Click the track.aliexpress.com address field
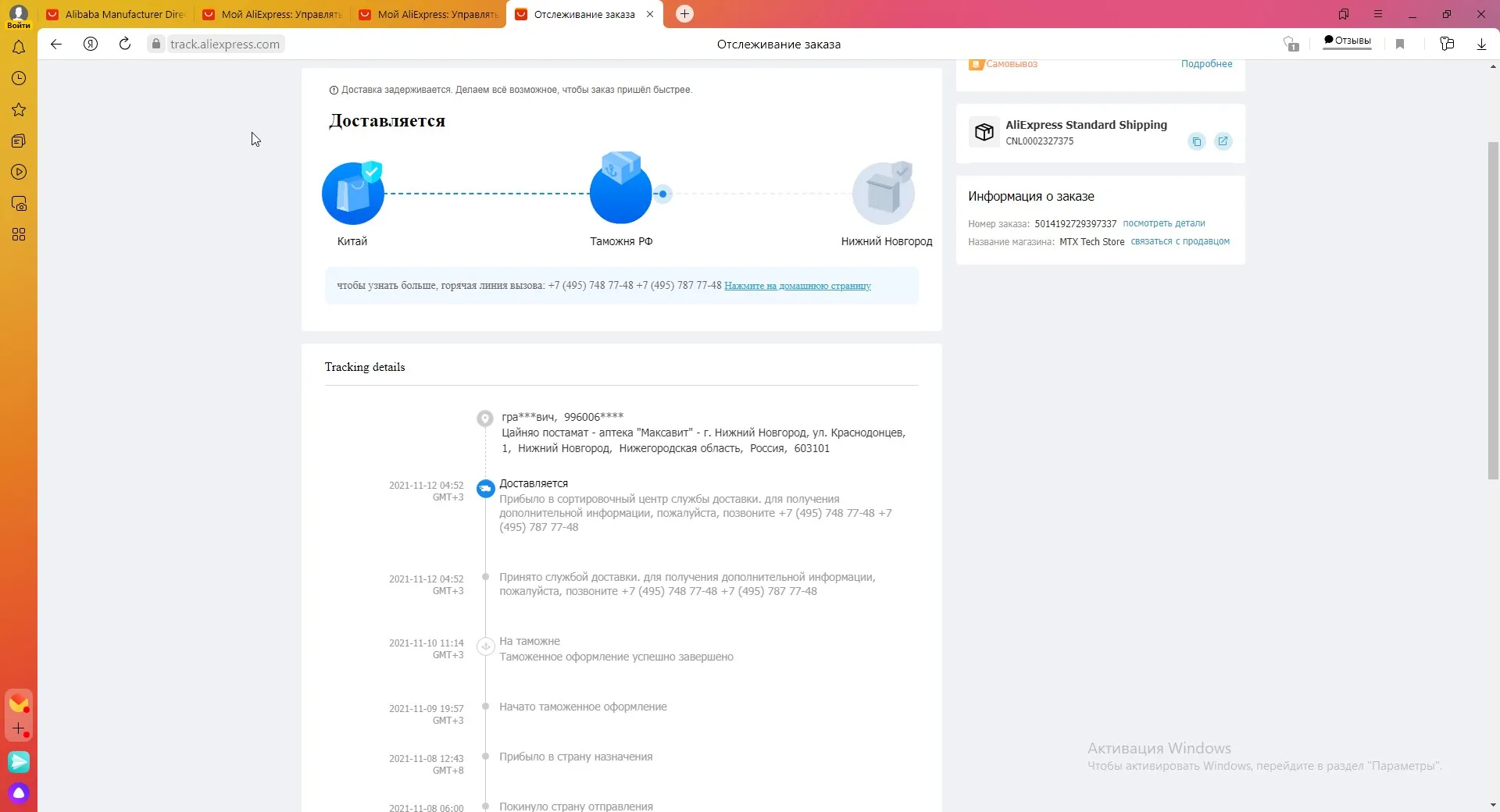Image resolution: width=1500 pixels, height=812 pixels. click(x=225, y=45)
